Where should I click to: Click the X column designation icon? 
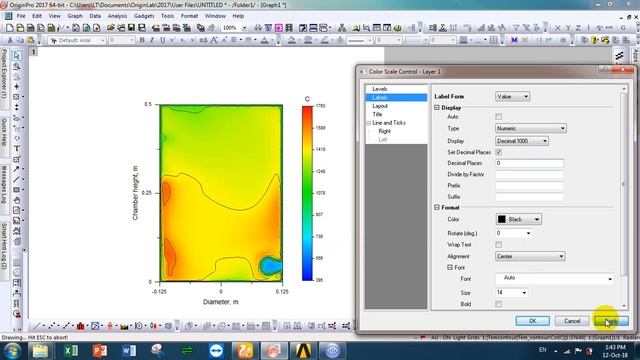coord(558,28)
